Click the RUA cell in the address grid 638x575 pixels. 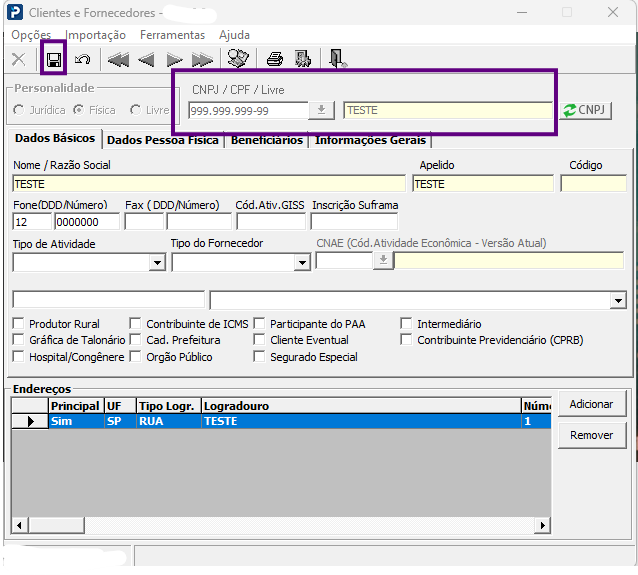coord(169,421)
